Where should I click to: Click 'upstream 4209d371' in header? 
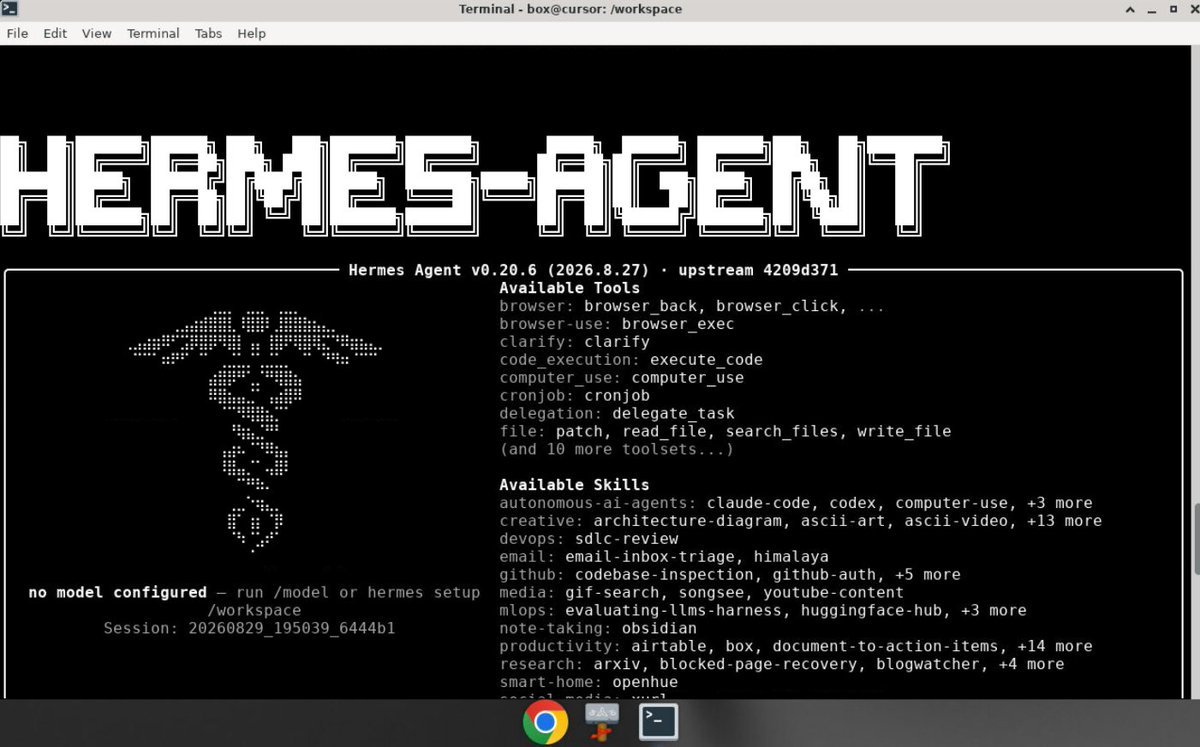[758, 270]
